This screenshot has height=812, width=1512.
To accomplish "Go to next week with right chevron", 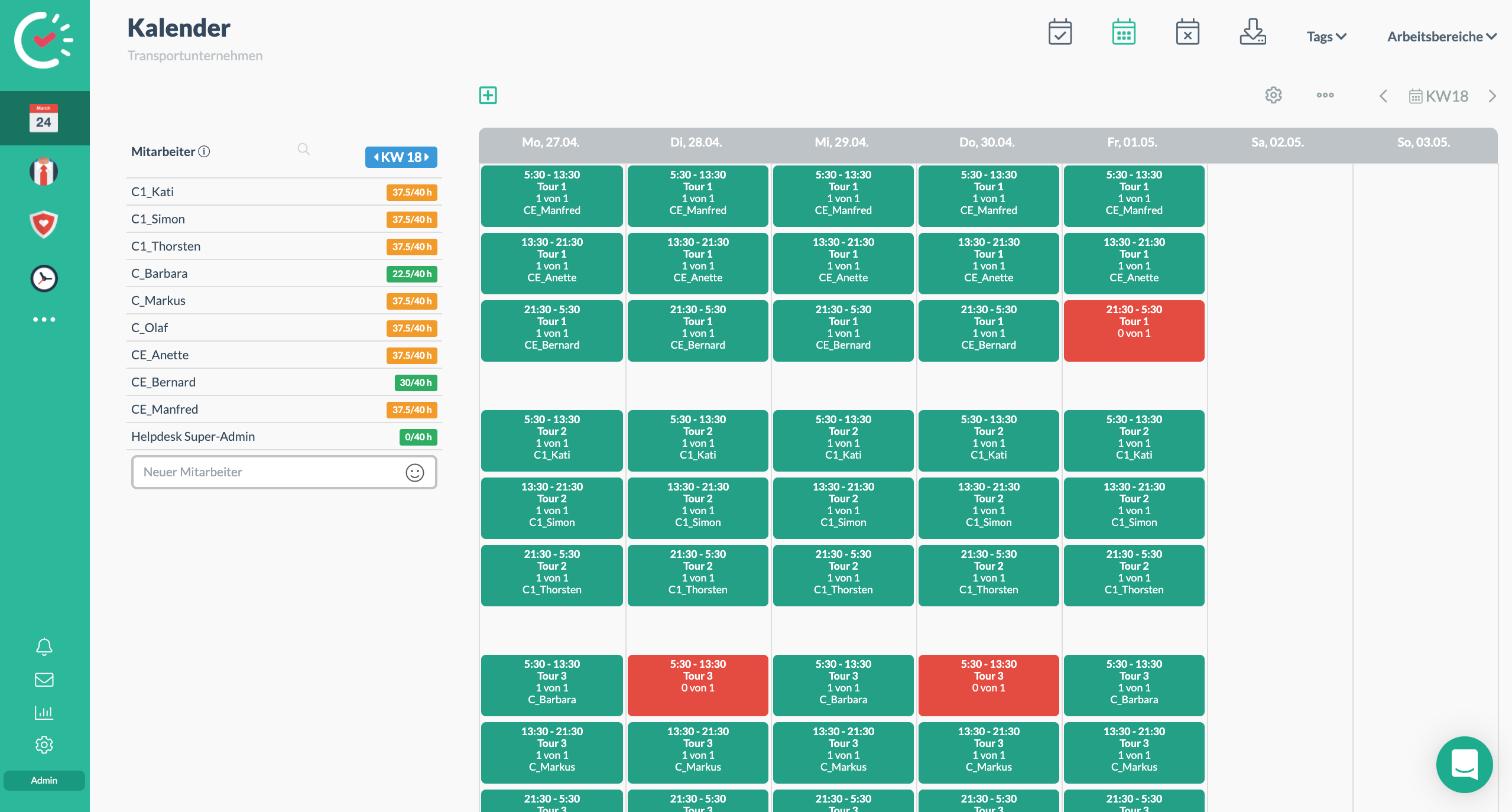I will (1492, 96).
